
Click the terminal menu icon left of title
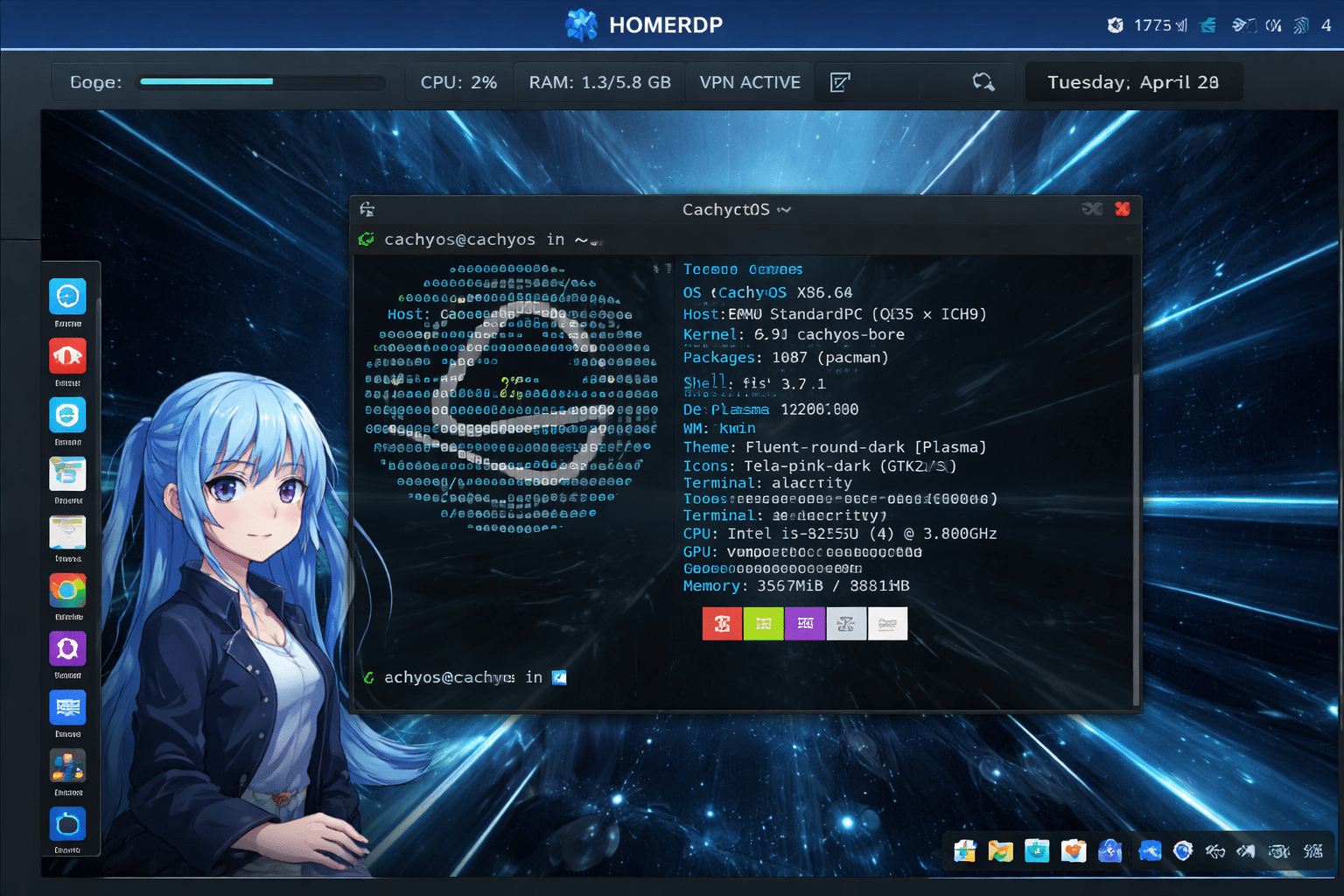[367, 209]
